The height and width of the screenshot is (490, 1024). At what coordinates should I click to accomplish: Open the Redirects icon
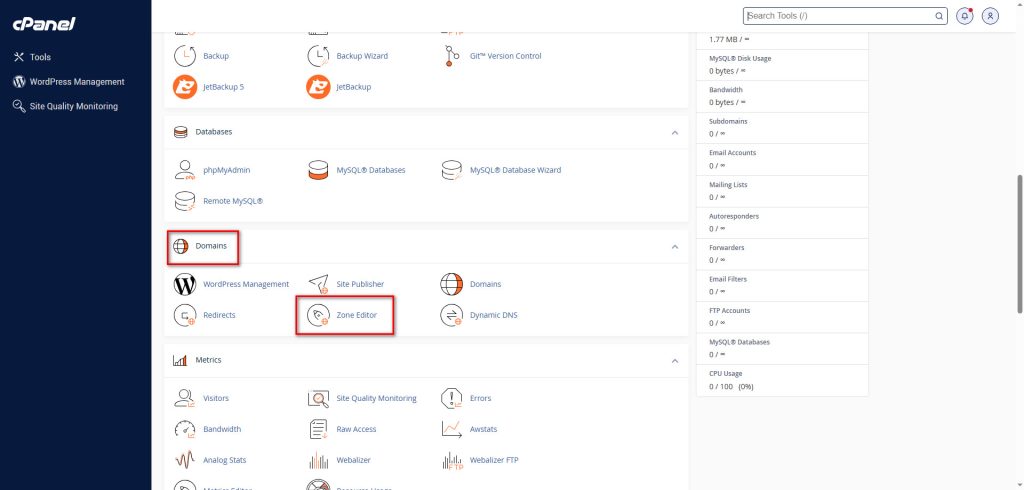coord(185,315)
